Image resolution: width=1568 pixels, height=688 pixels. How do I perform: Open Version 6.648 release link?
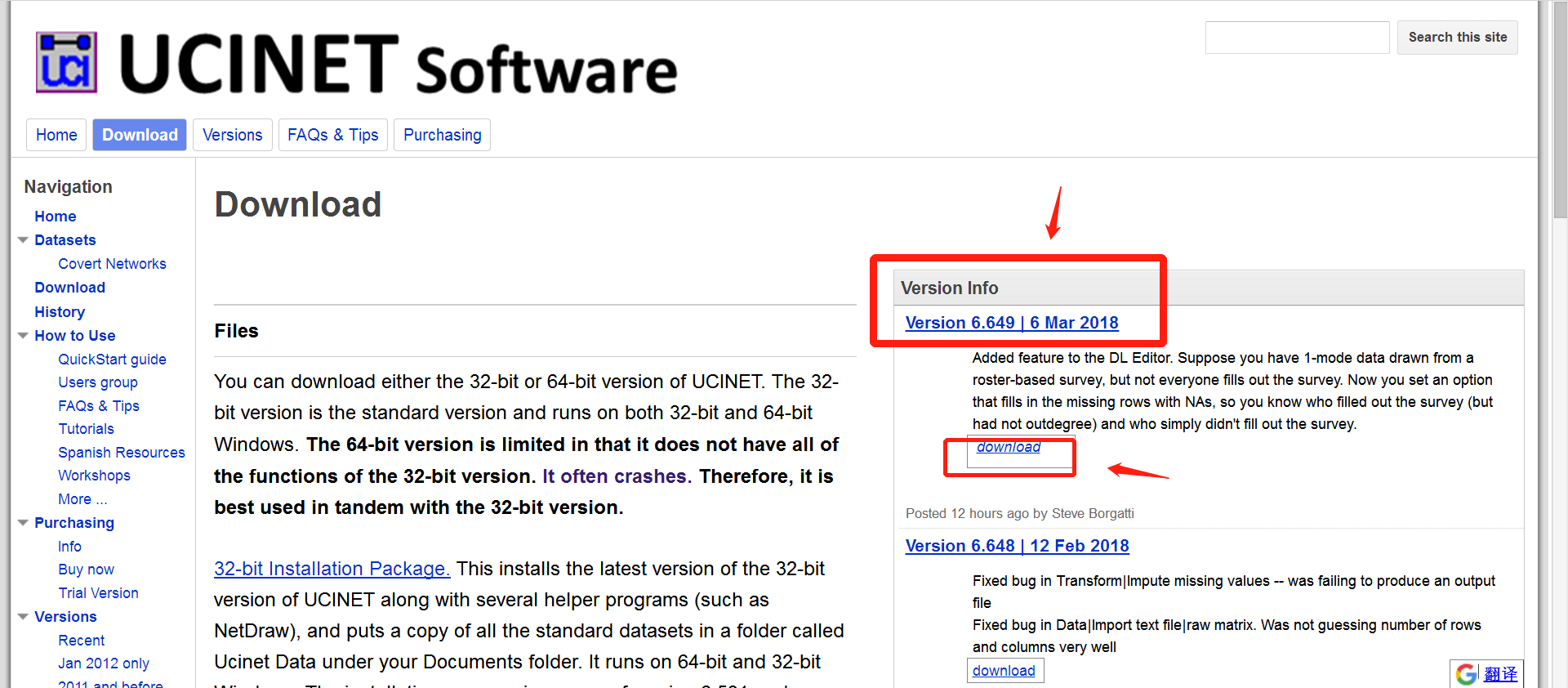click(x=1018, y=546)
